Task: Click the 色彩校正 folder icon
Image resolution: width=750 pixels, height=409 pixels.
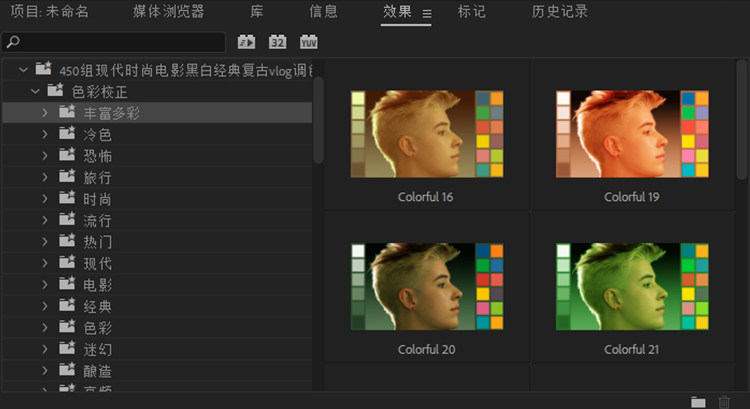Action: (x=55, y=90)
